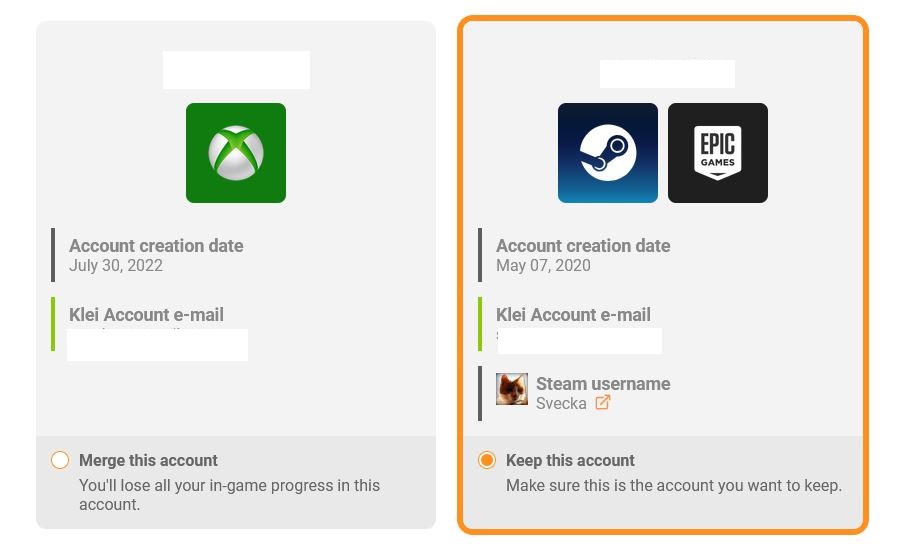Click the hidden e-mail in the Steam account card
The width and height of the screenshot is (906, 544).
[580, 340]
